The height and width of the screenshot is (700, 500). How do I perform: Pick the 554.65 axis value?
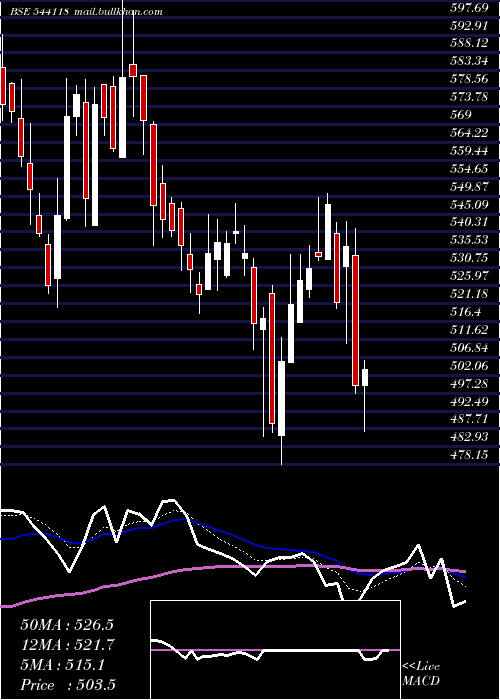tap(469, 168)
